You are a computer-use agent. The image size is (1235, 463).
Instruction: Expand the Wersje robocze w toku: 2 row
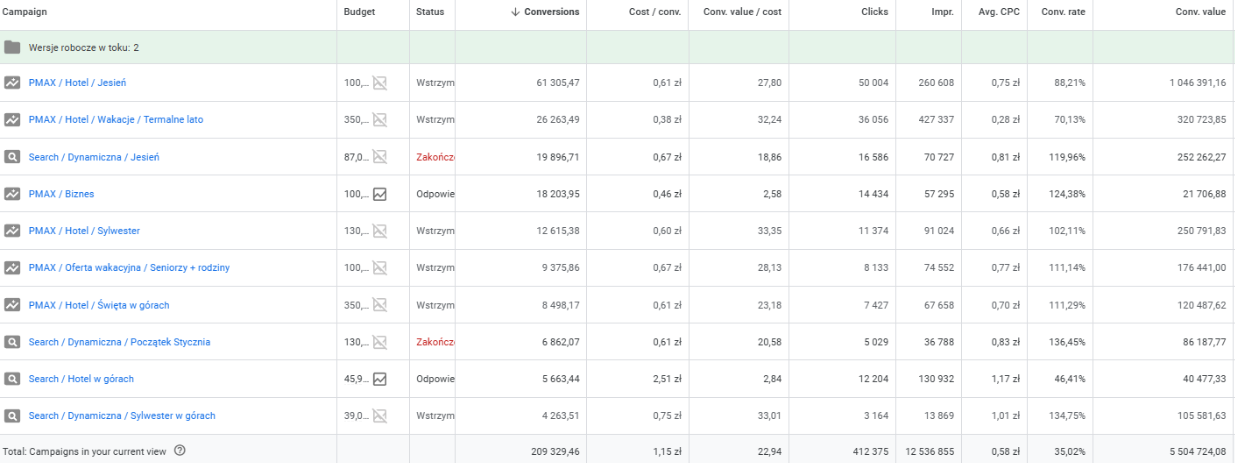617,47
